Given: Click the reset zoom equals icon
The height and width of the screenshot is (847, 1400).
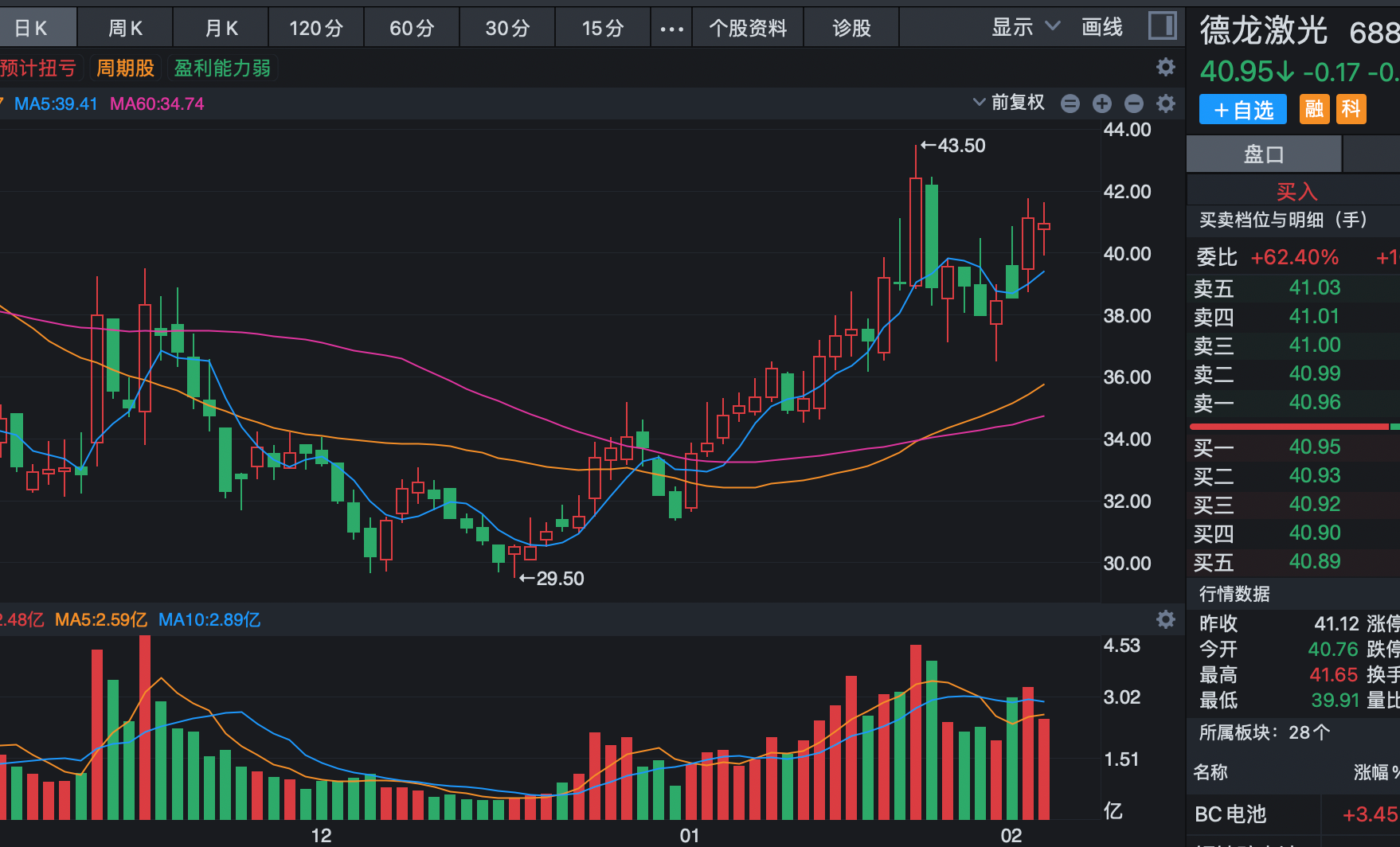Looking at the screenshot, I should 1070,103.
